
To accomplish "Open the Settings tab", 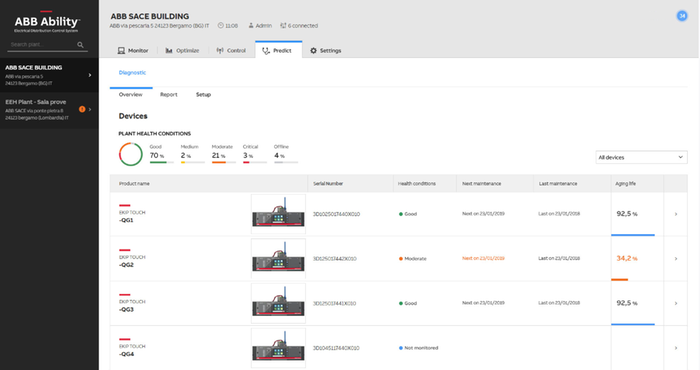I will pos(325,51).
